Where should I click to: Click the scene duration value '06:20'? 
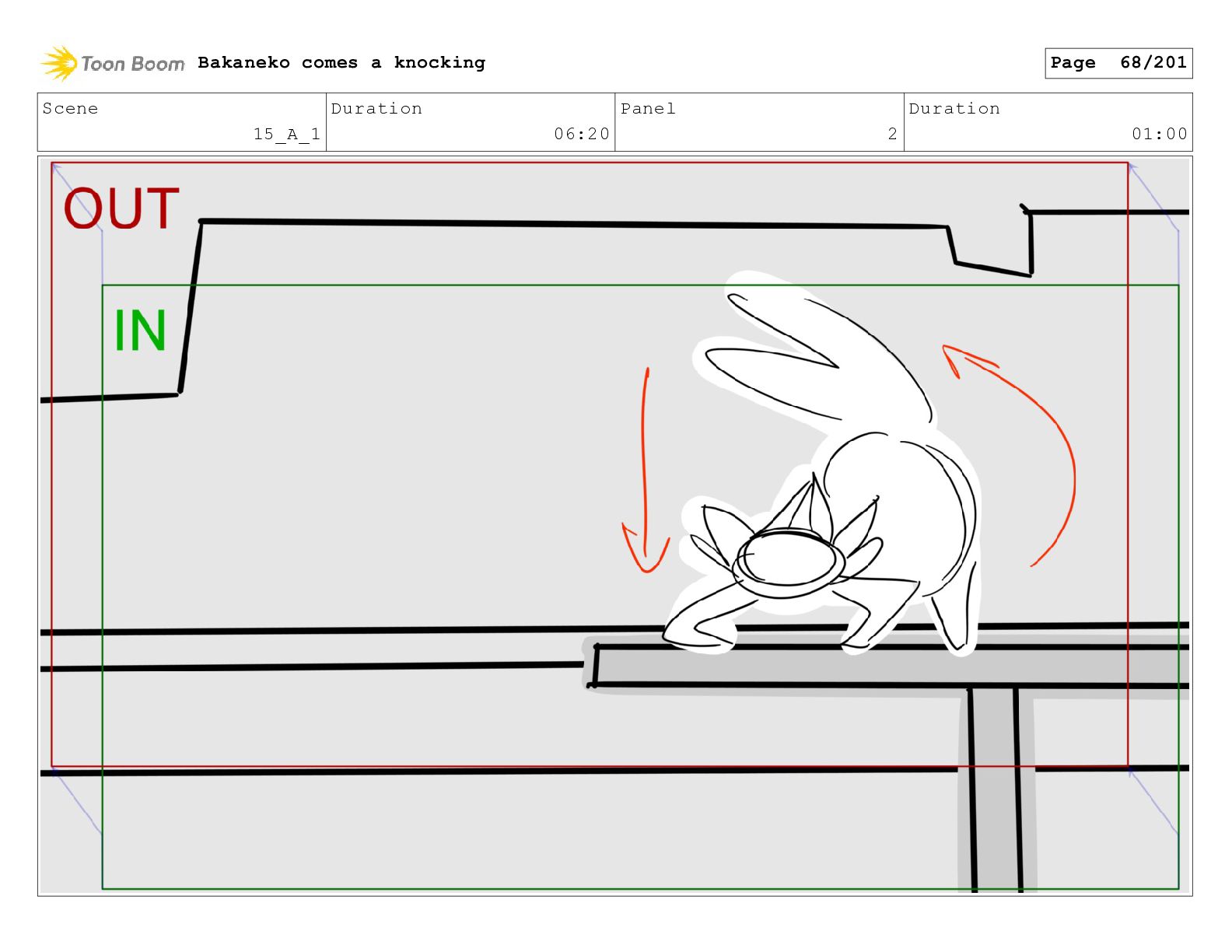click(x=582, y=134)
